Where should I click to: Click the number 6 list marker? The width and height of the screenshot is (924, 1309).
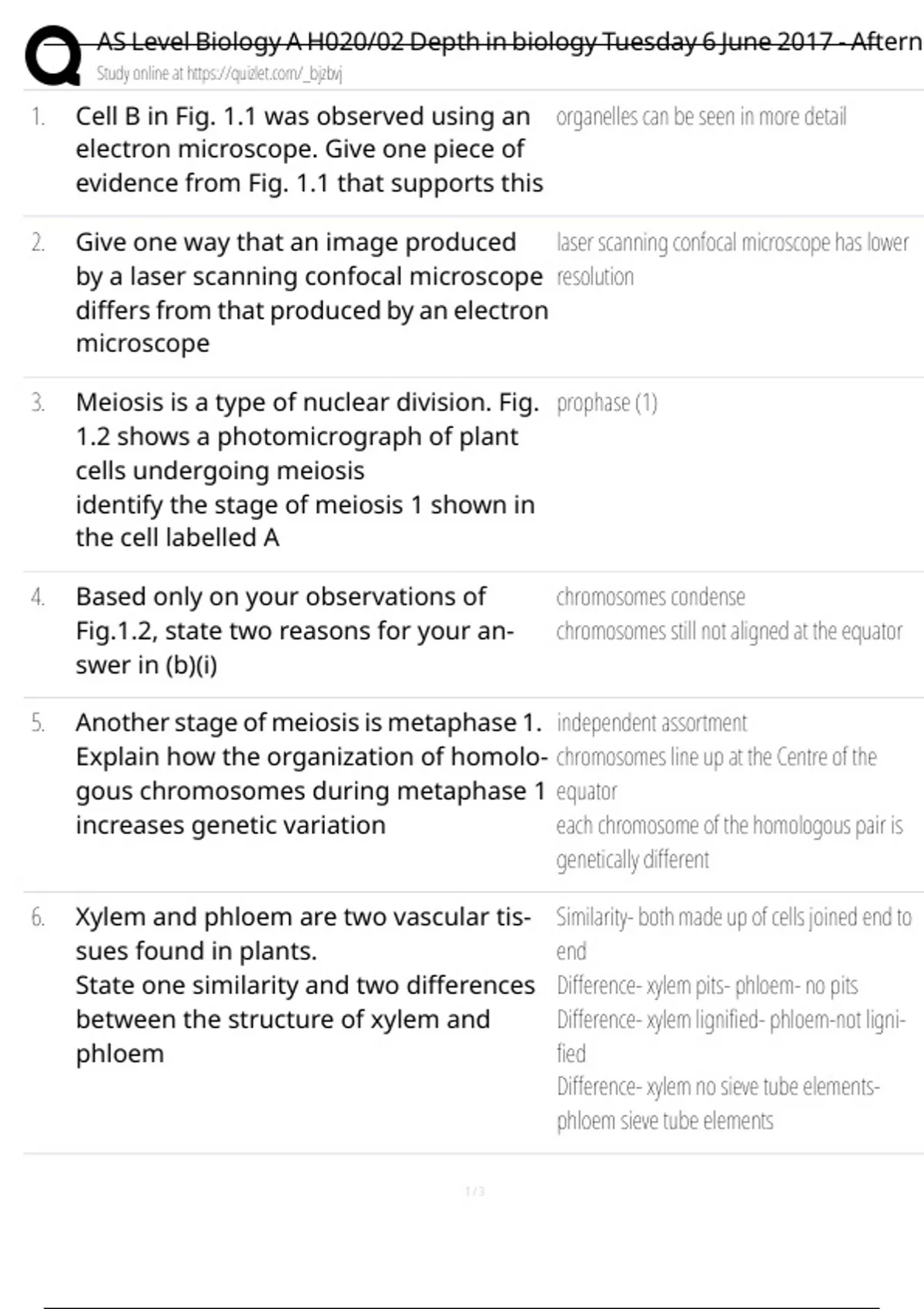click(x=38, y=917)
